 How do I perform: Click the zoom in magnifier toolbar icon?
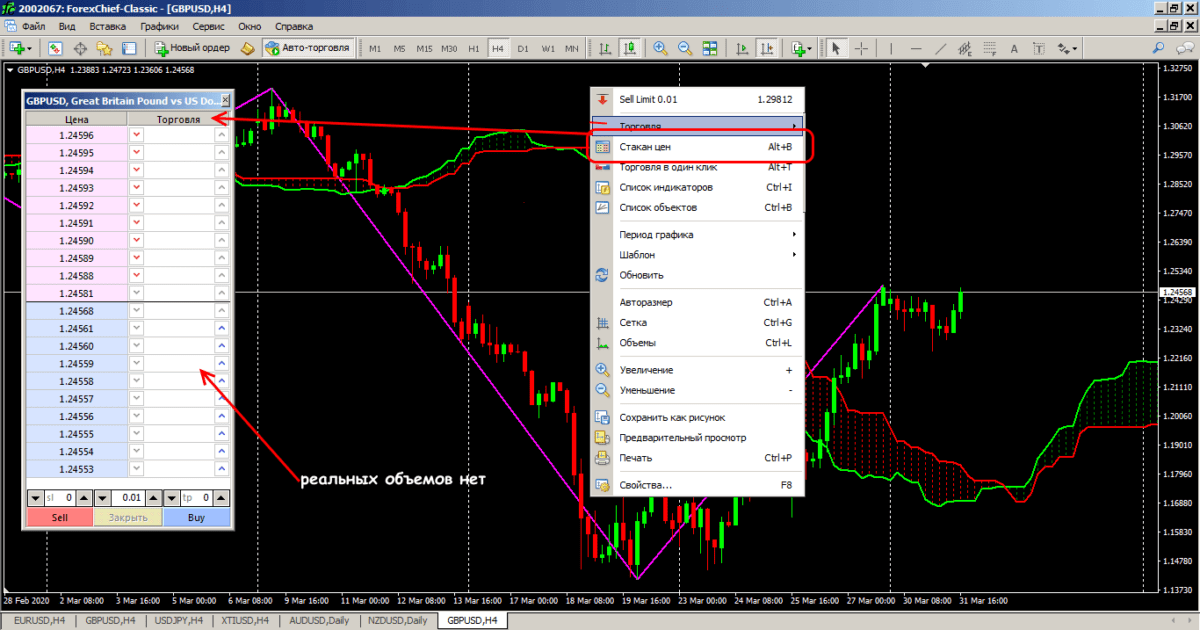pos(660,48)
